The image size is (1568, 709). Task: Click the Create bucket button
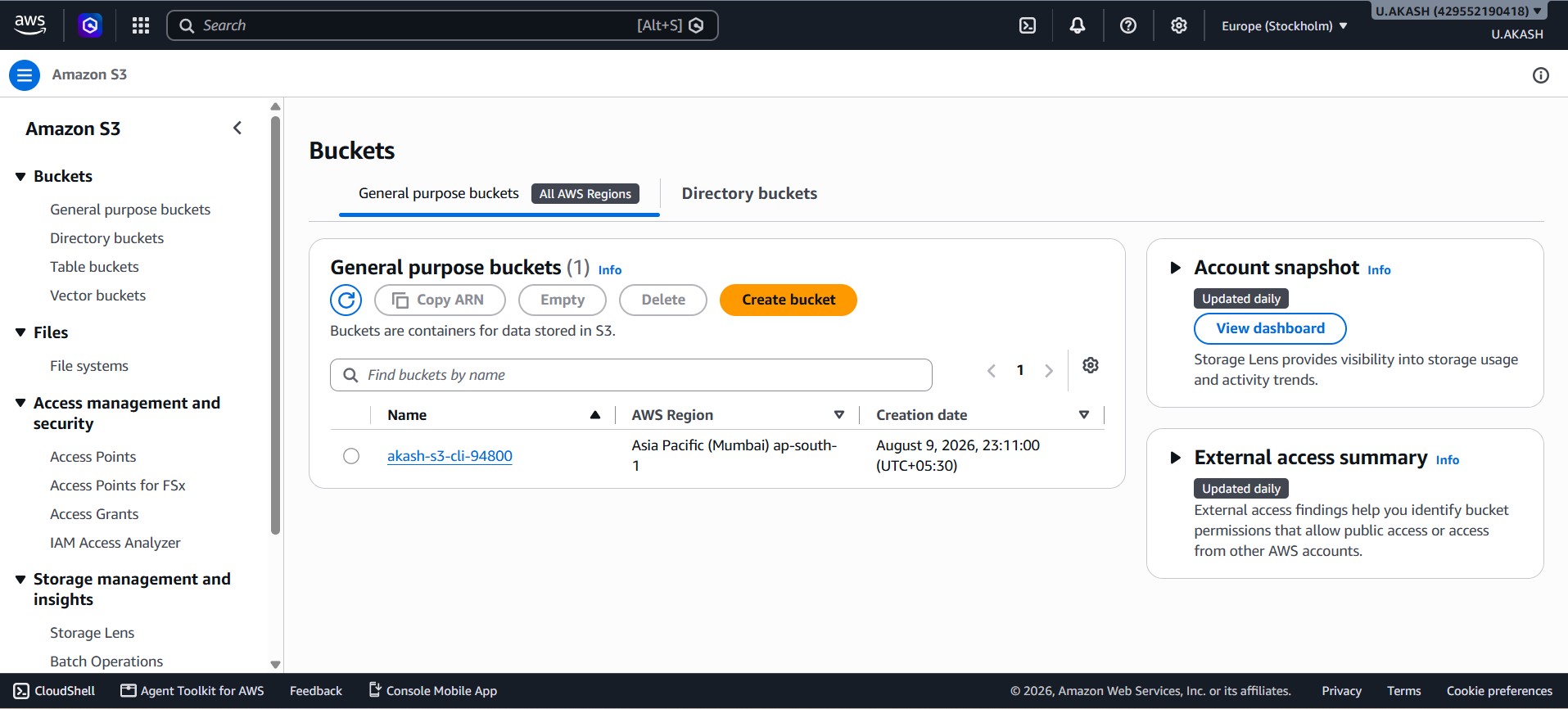pos(789,300)
